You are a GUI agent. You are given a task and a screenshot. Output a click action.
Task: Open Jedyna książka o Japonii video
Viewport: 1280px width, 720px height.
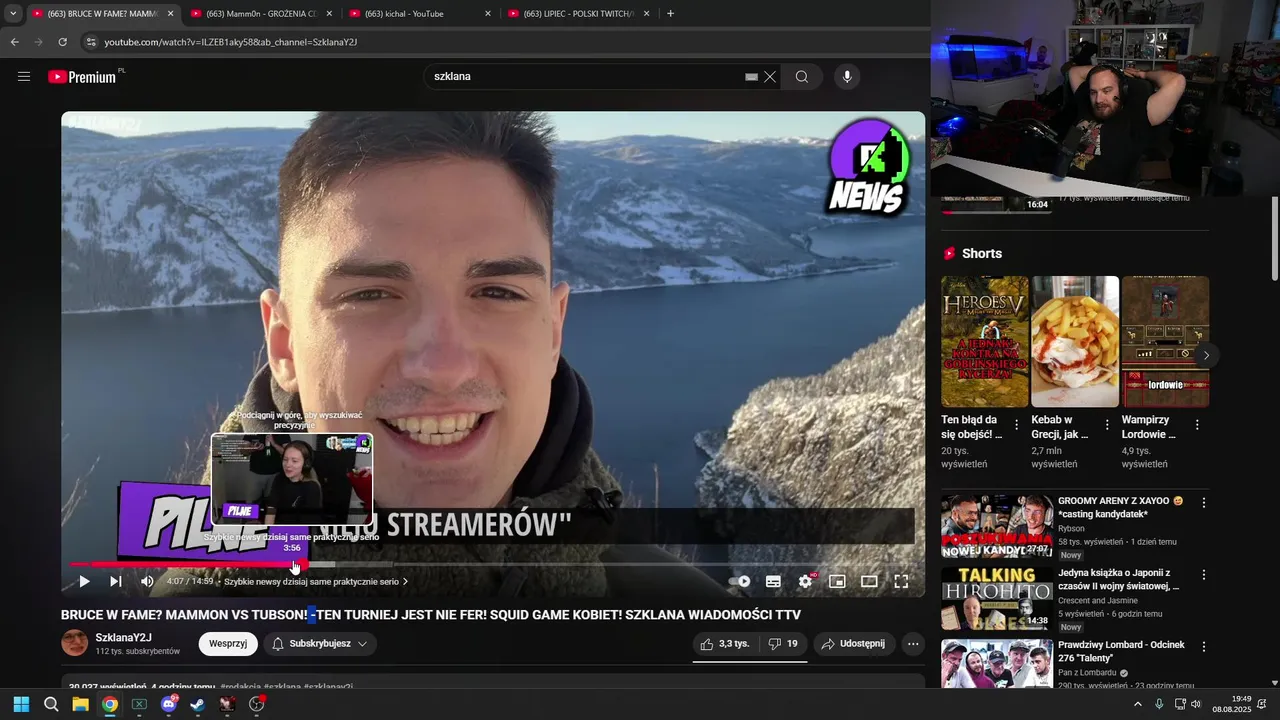[x=997, y=598]
